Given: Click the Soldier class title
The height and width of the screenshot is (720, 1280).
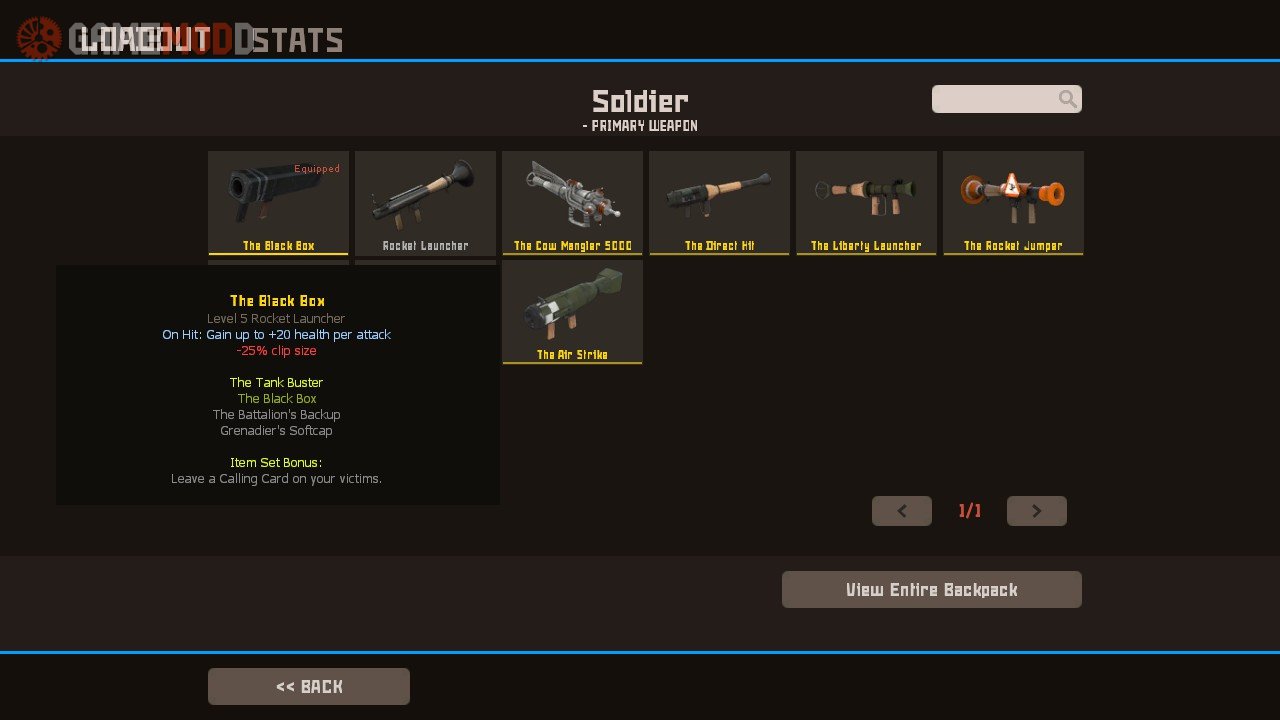Looking at the screenshot, I should pos(640,101).
